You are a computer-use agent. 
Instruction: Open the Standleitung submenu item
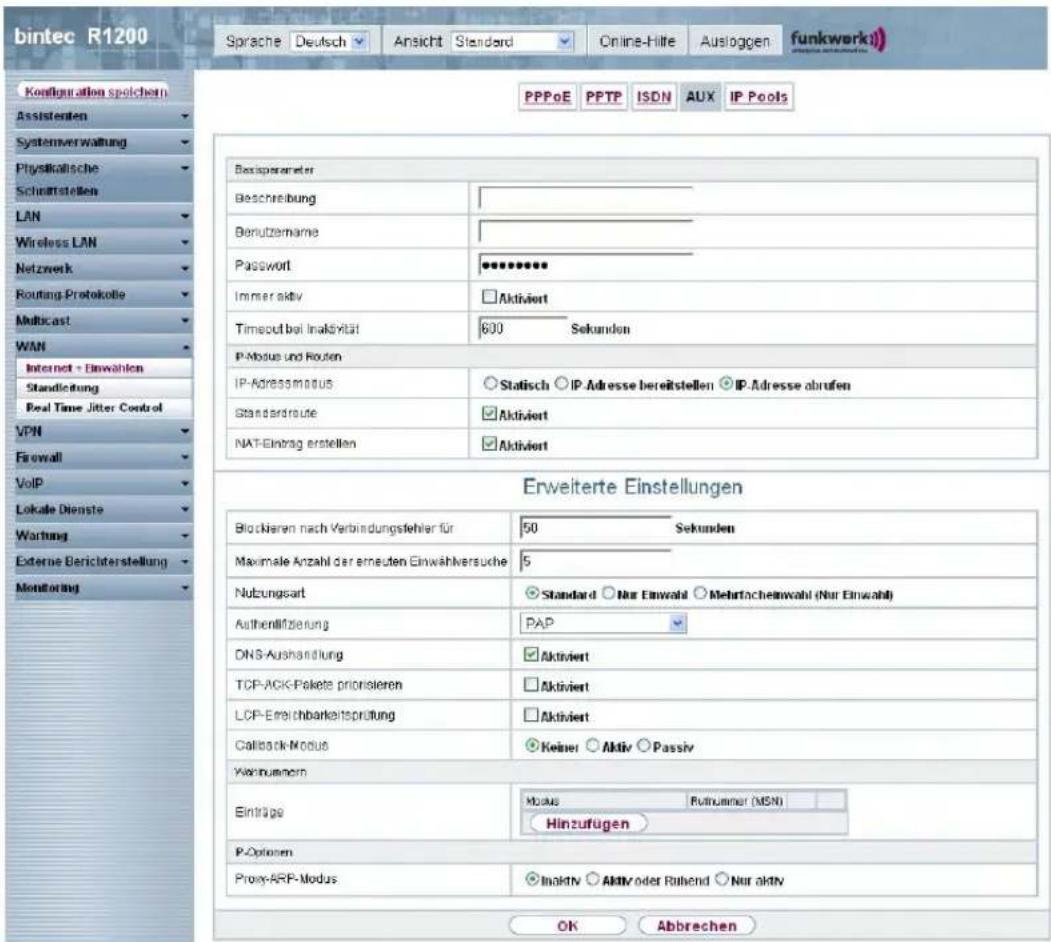(62, 388)
